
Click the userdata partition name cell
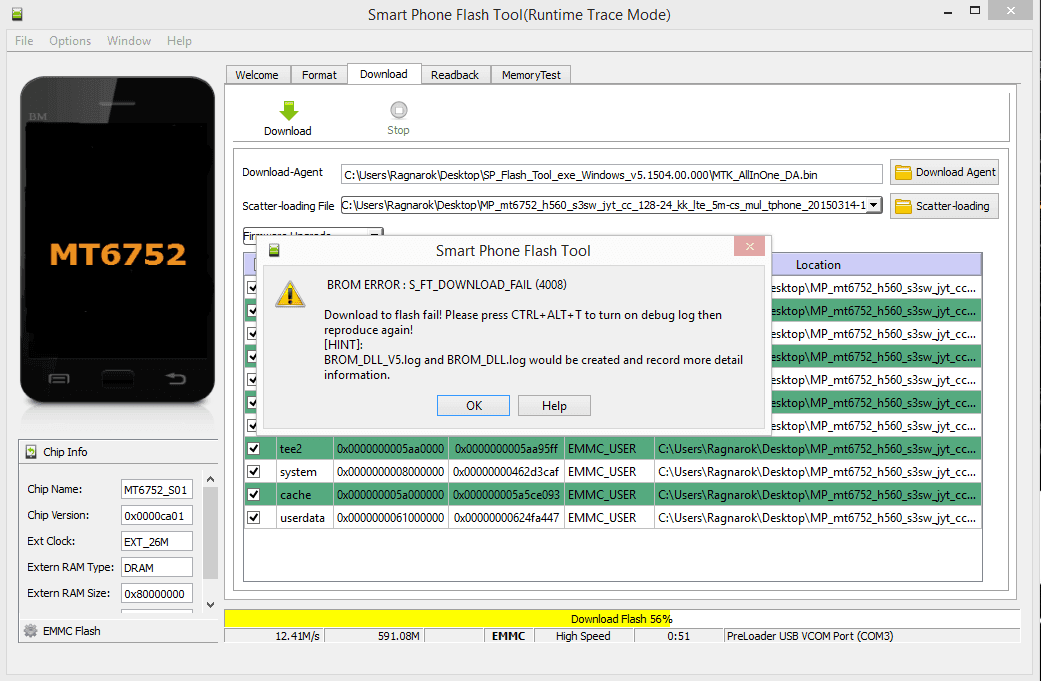point(305,517)
